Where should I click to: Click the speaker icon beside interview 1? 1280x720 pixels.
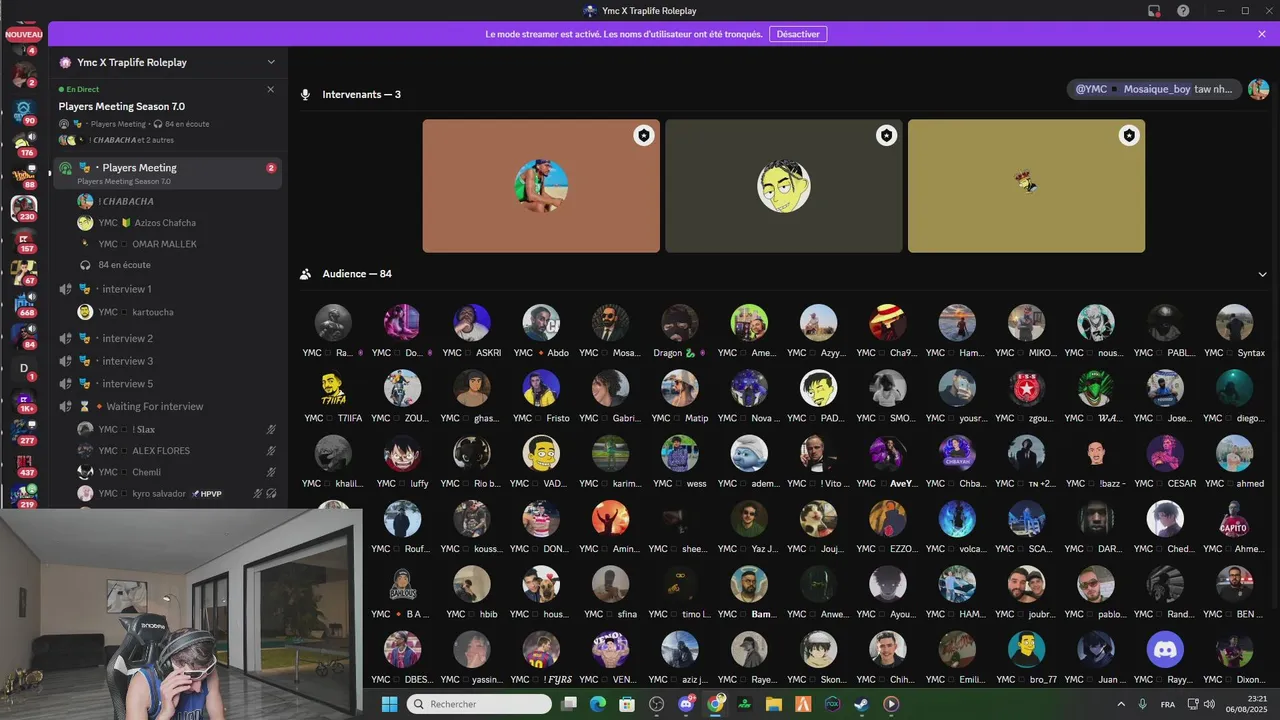[x=66, y=289]
